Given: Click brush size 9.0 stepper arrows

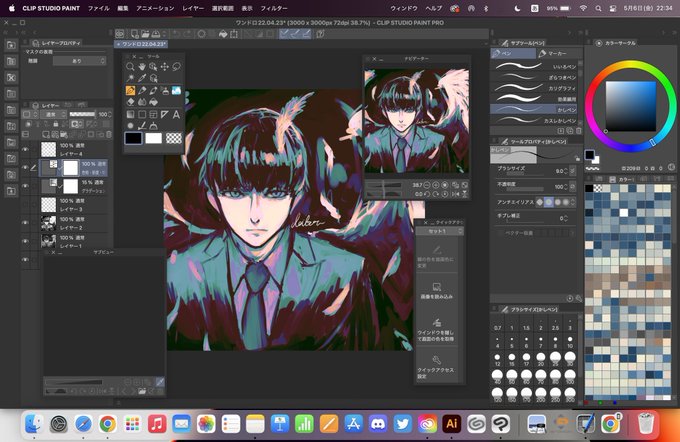Looking at the screenshot, I should (x=566, y=171).
